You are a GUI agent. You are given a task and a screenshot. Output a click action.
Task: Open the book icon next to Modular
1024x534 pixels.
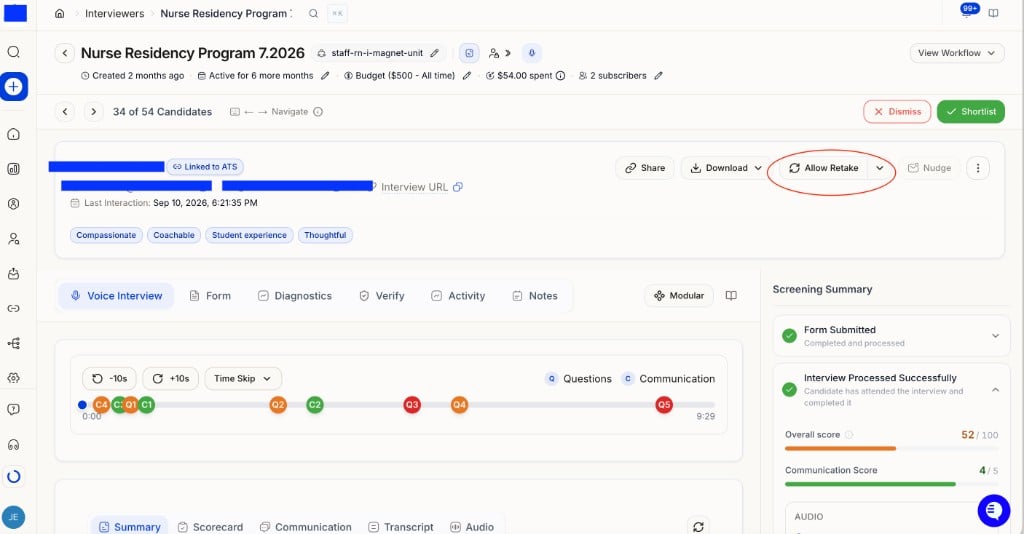click(731, 296)
